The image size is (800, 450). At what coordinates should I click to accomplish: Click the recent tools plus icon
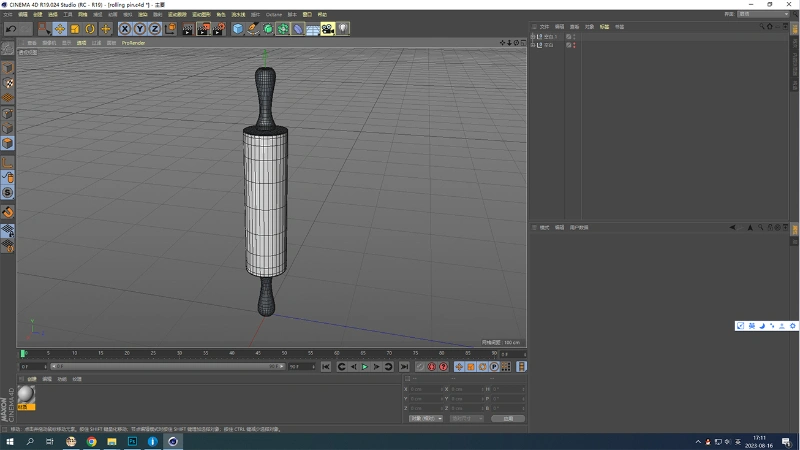(105, 29)
